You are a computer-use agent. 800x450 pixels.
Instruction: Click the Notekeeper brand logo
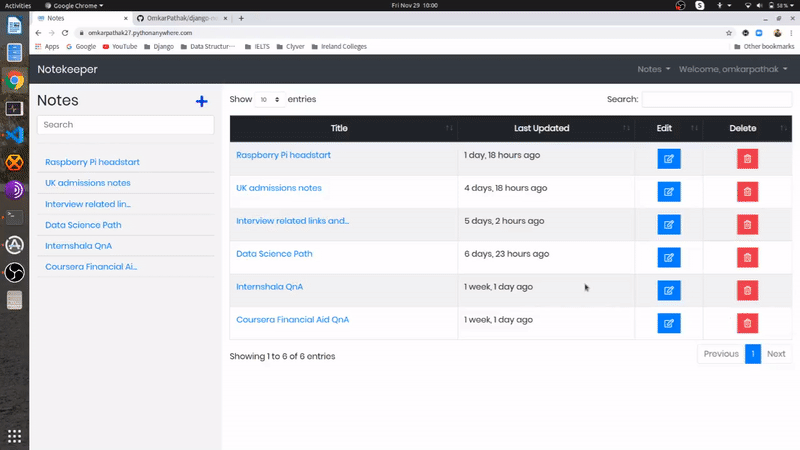(x=67, y=69)
